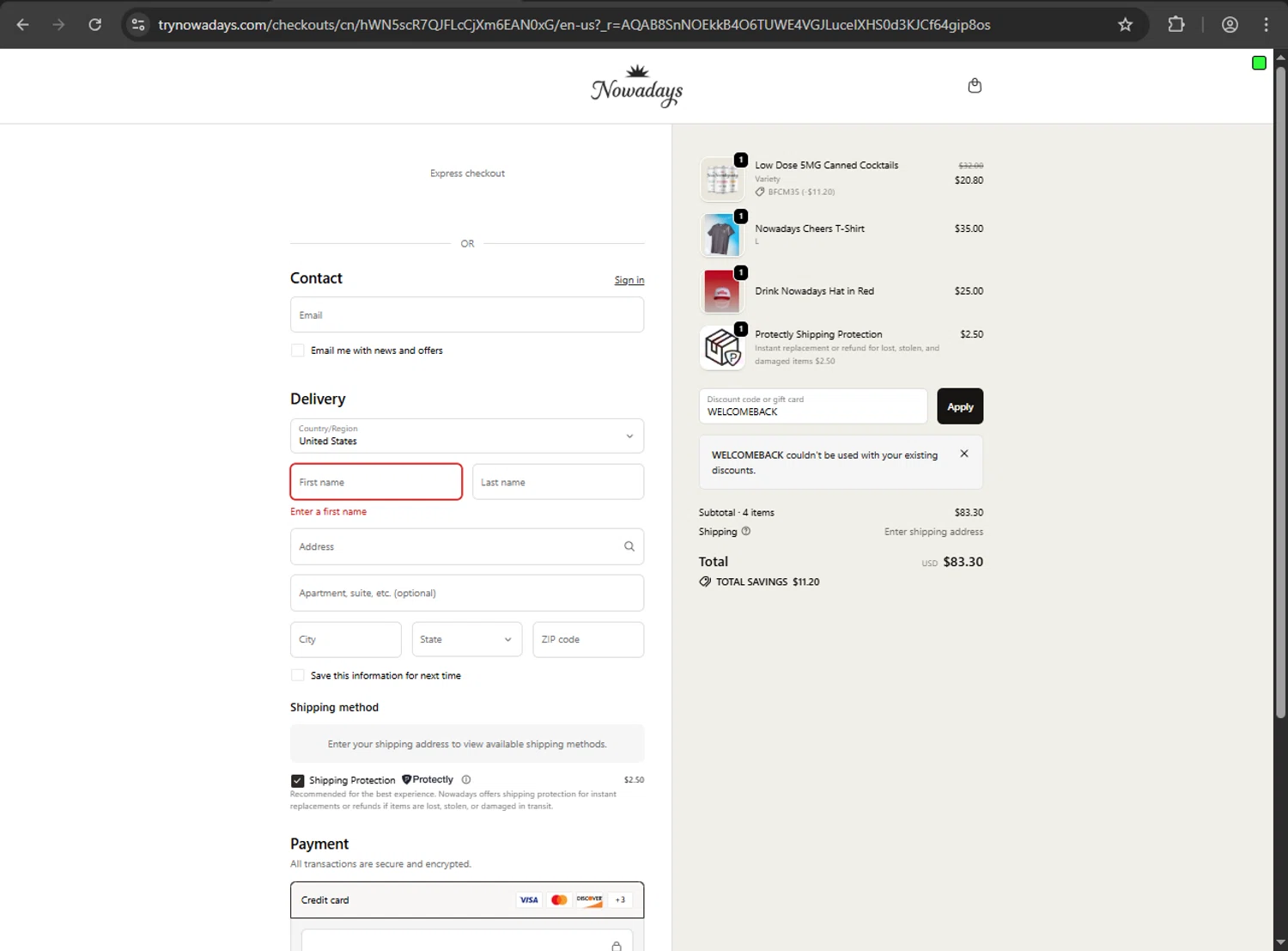Click the scrollbar down arrow

pyautogui.click(x=1280, y=943)
